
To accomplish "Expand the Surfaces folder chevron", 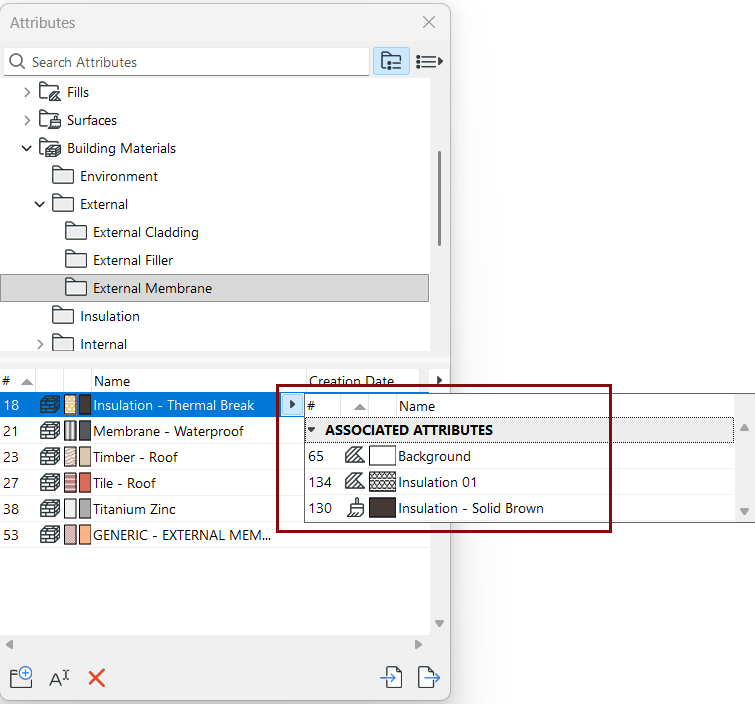I will click(27, 120).
